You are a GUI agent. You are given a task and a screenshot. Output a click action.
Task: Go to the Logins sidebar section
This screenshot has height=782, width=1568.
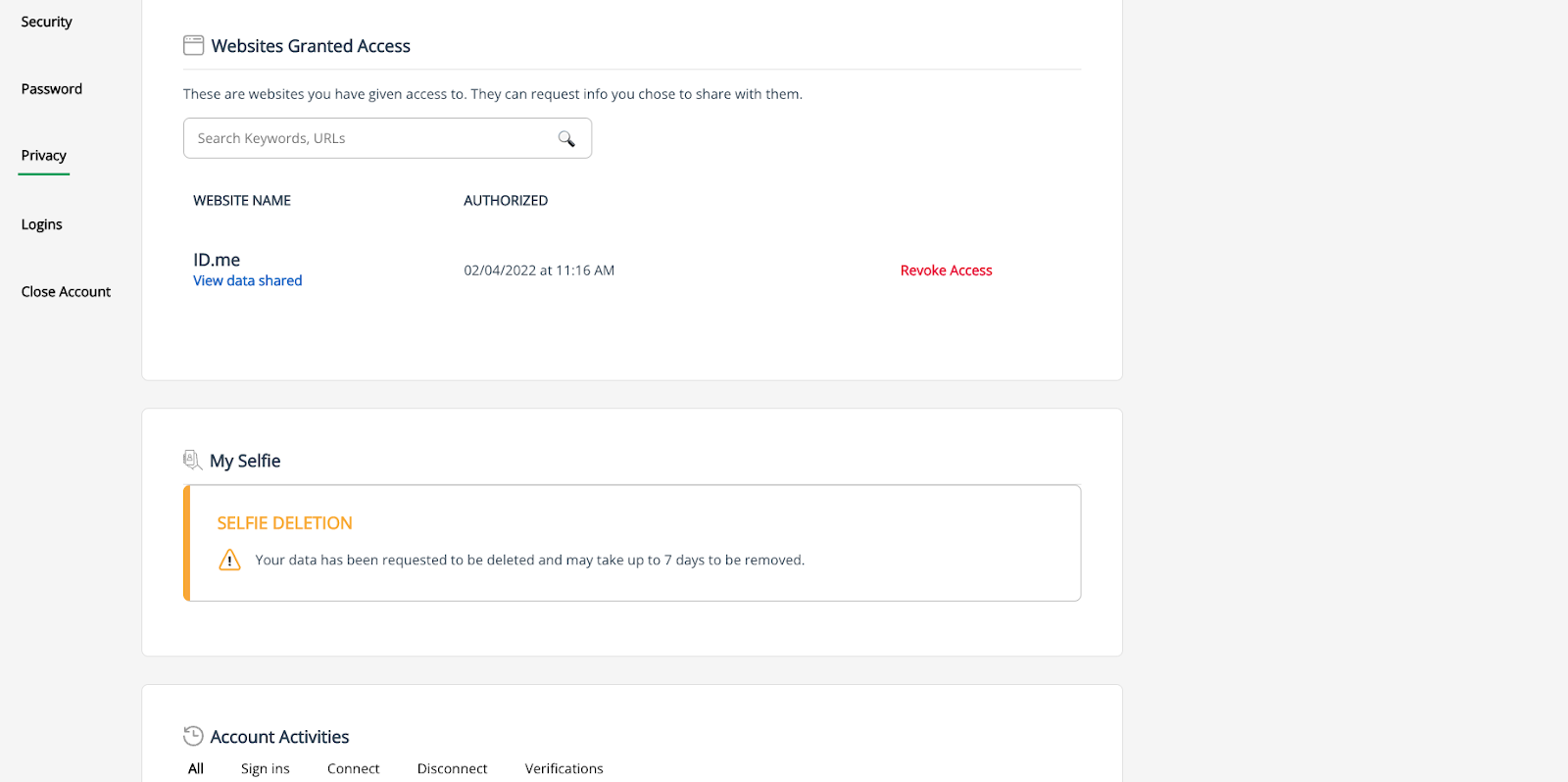tap(42, 224)
